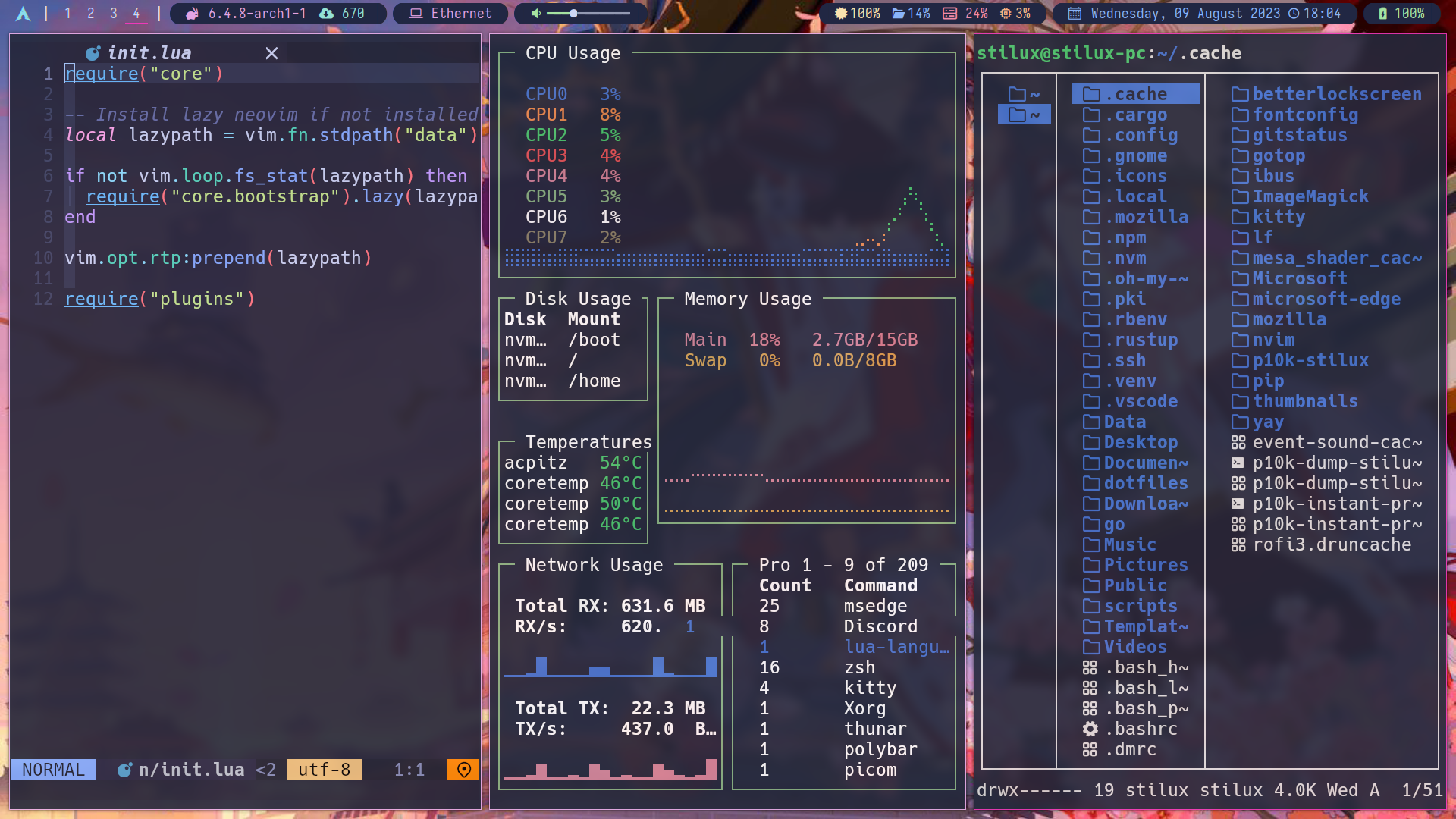This screenshot has height=819, width=1456.
Task: Click the brightness sun icon
Action: click(x=840, y=14)
